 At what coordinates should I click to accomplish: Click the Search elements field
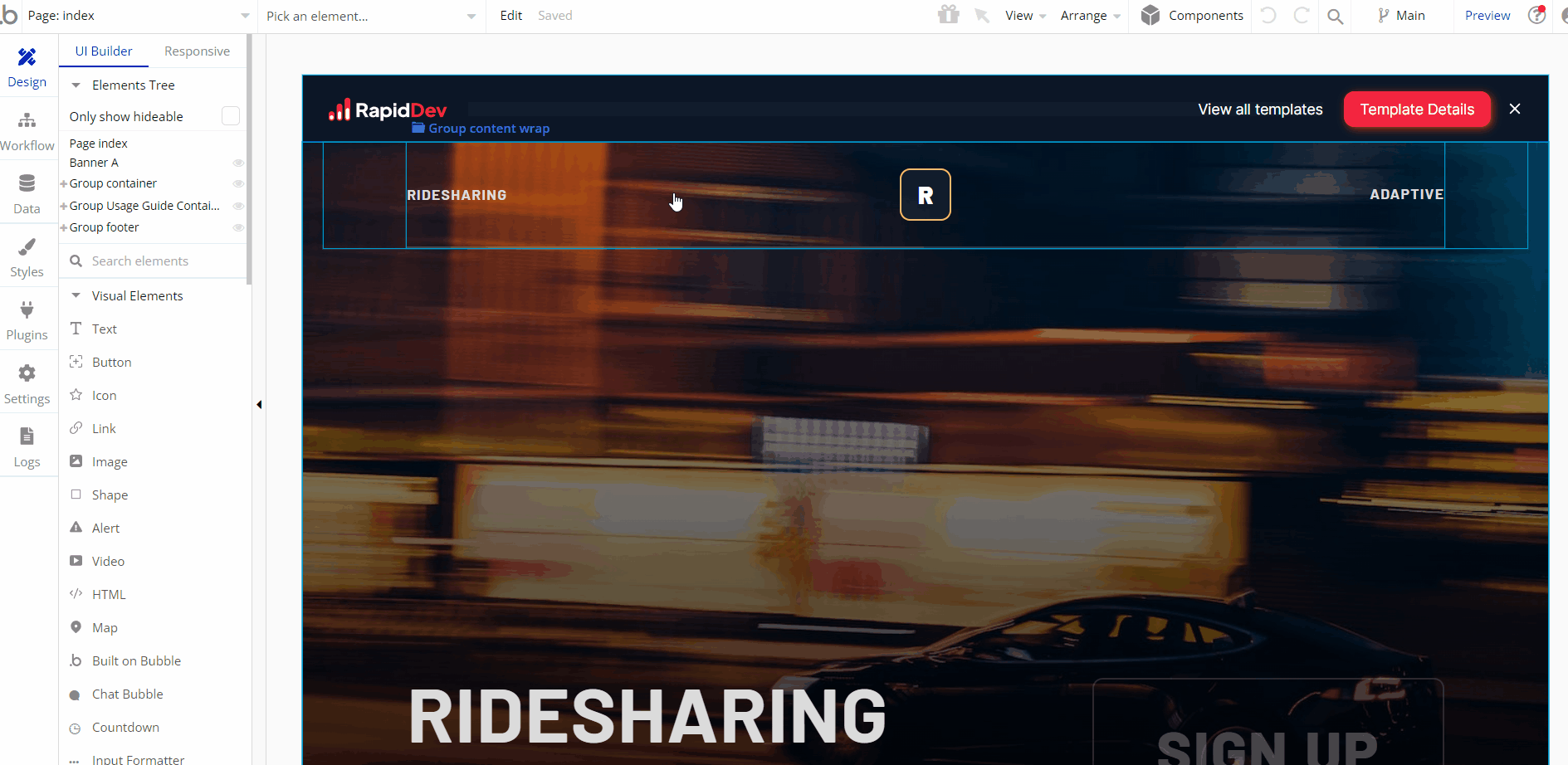click(x=154, y=261)
